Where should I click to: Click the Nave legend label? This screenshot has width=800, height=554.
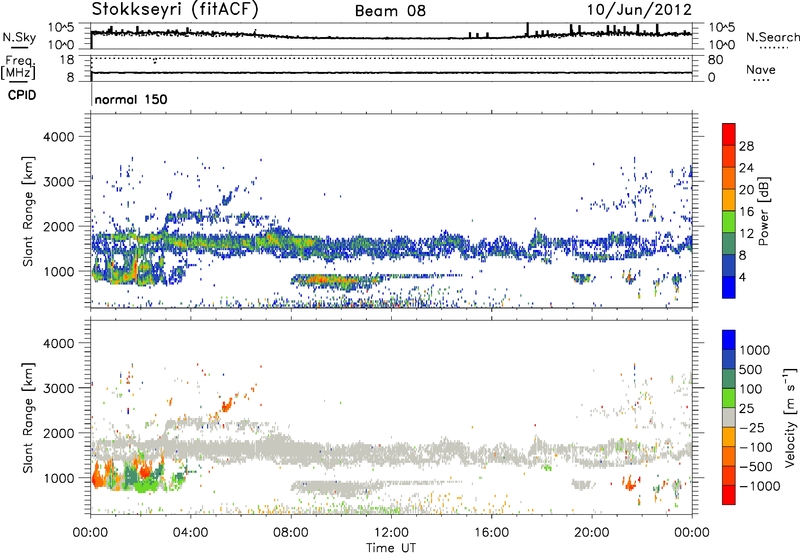point(760,69)
